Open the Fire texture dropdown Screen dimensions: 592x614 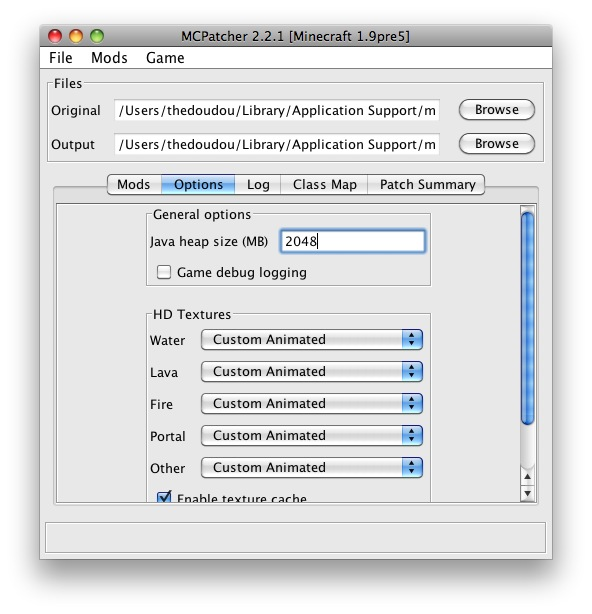[312, 404]
